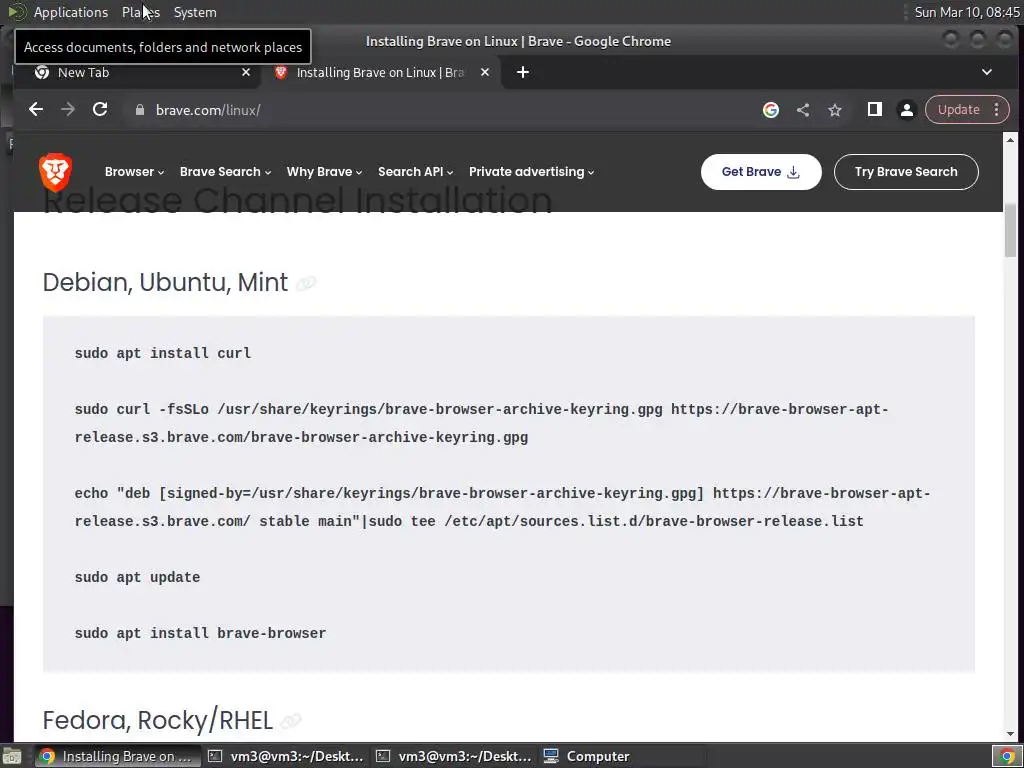Viewport: 1024px width, 768px height.
Task: Expand the Browser menu
Action: (134, 172)
